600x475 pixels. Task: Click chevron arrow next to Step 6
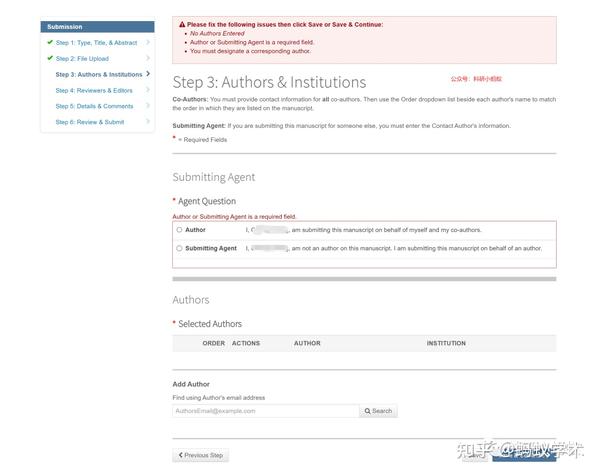148,122
